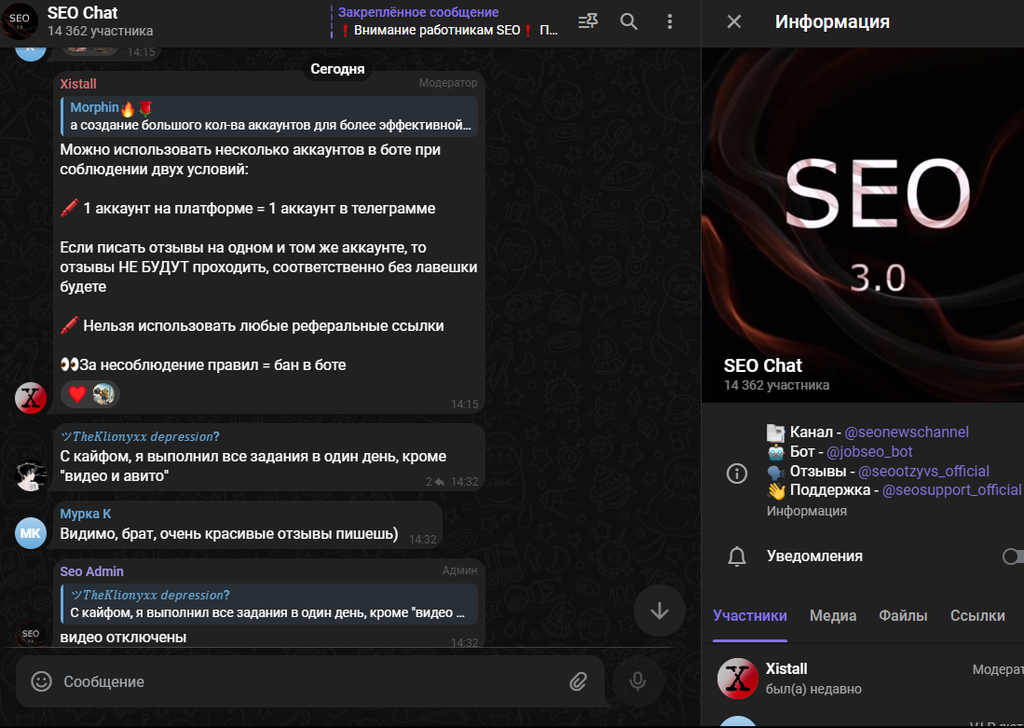Start voice recording with microphone button

tap(637, 682)
